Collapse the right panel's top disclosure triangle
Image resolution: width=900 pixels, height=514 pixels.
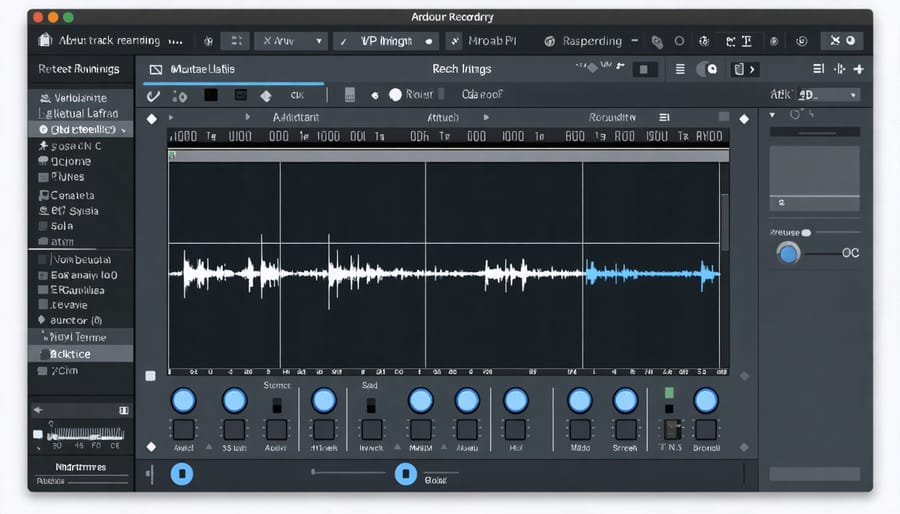pyautogui.click(x=773, y=115)
